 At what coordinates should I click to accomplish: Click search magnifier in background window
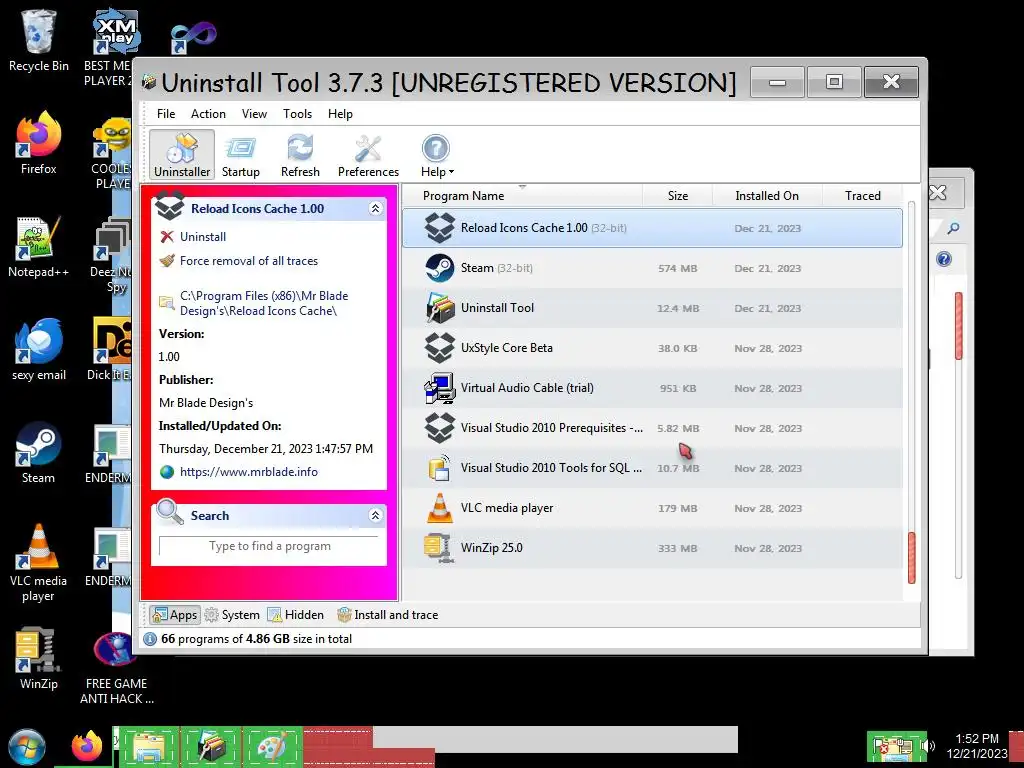[953, 228]
